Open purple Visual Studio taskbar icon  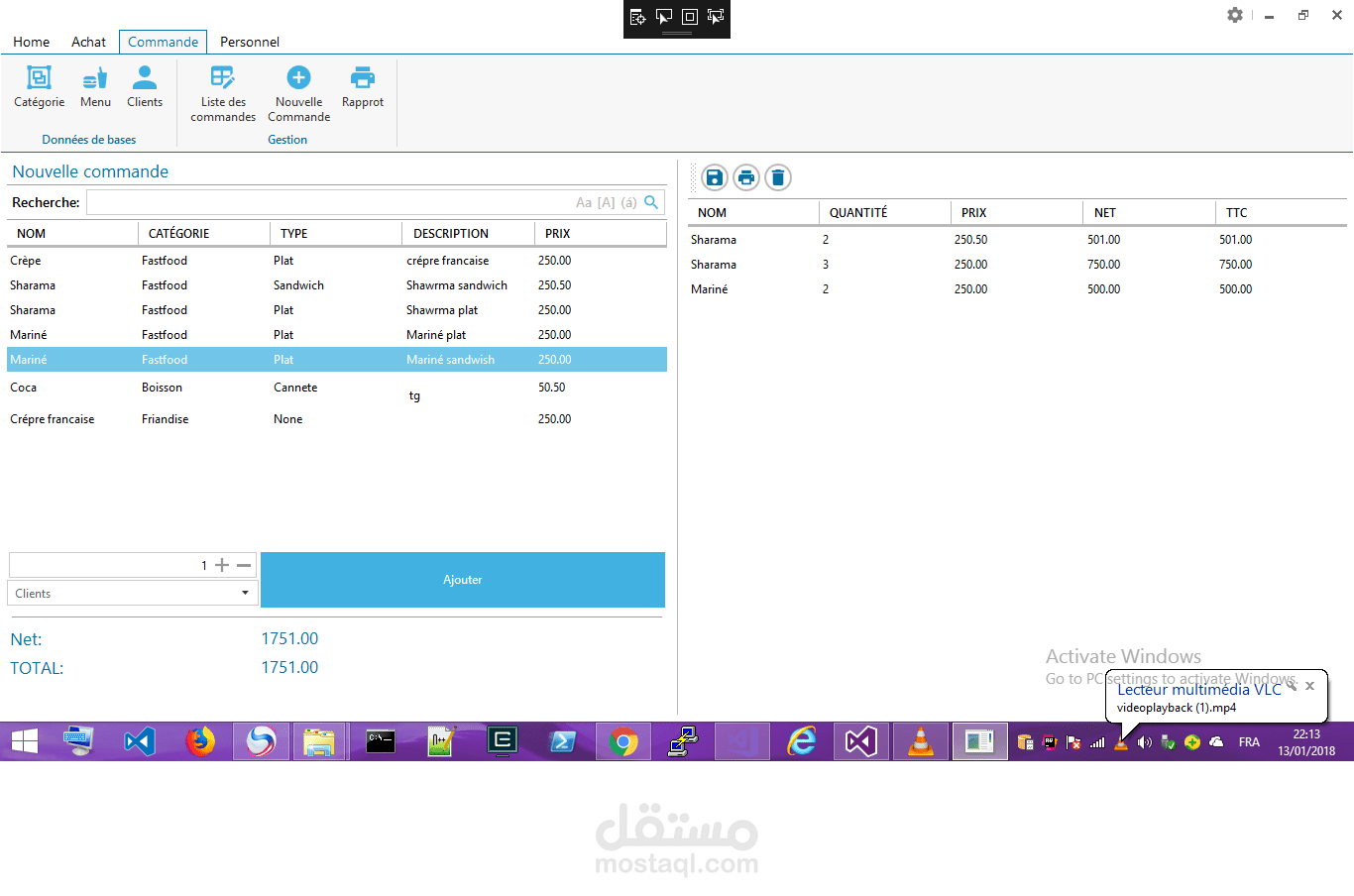tap(861, 741)
